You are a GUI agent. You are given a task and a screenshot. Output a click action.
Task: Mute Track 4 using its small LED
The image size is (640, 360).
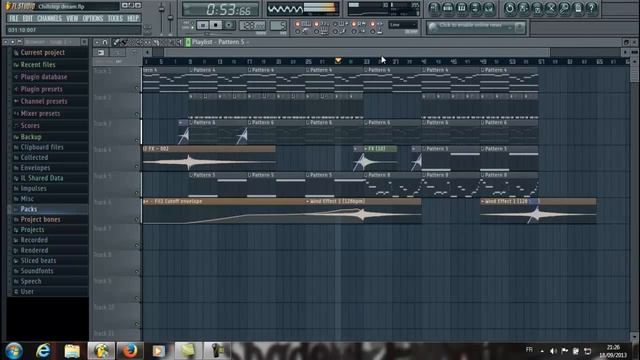coord(137,167)
